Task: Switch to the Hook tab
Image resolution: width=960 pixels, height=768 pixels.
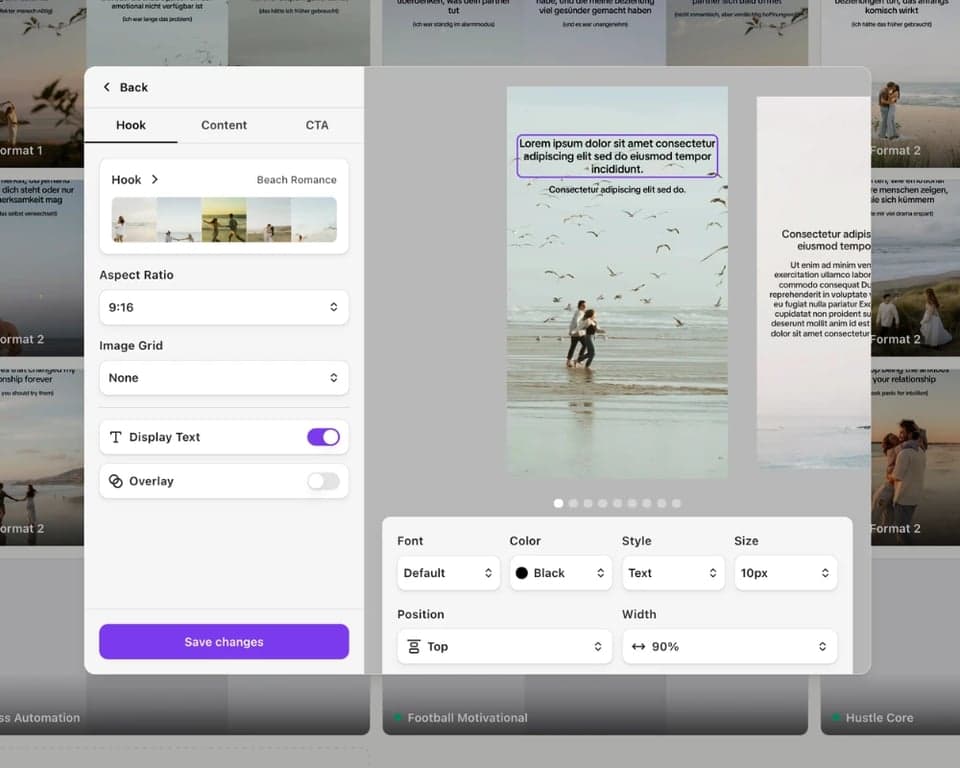Action: pyautogui.click(x=130, y=125)
